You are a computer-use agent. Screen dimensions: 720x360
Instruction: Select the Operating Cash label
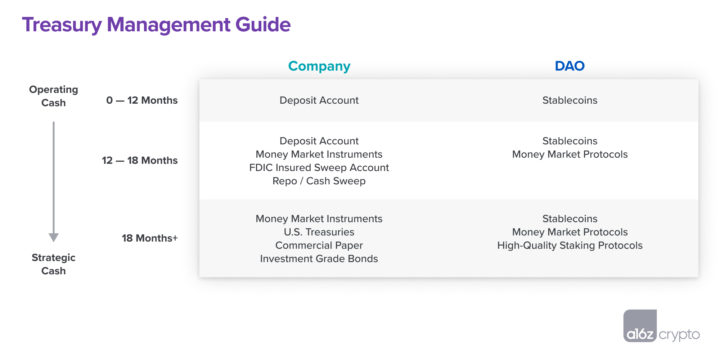coord(54,96)
